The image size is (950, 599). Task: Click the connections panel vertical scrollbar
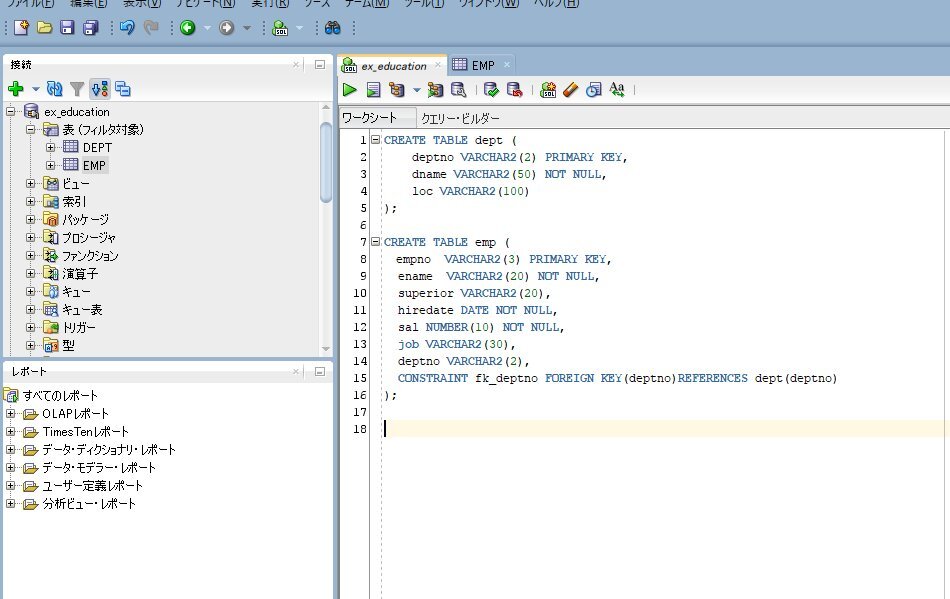point(326,160)
